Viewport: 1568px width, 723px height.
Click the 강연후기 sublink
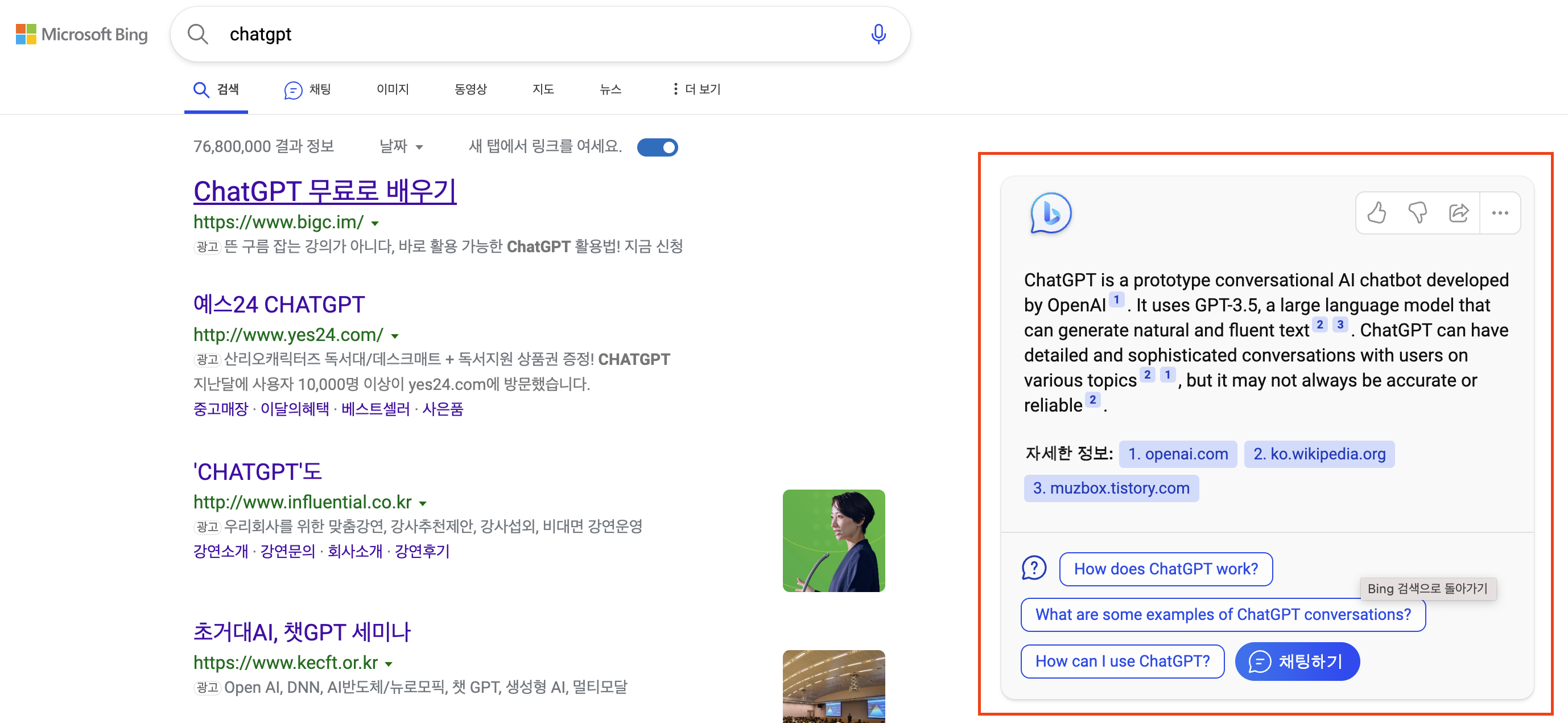(422, 551)
